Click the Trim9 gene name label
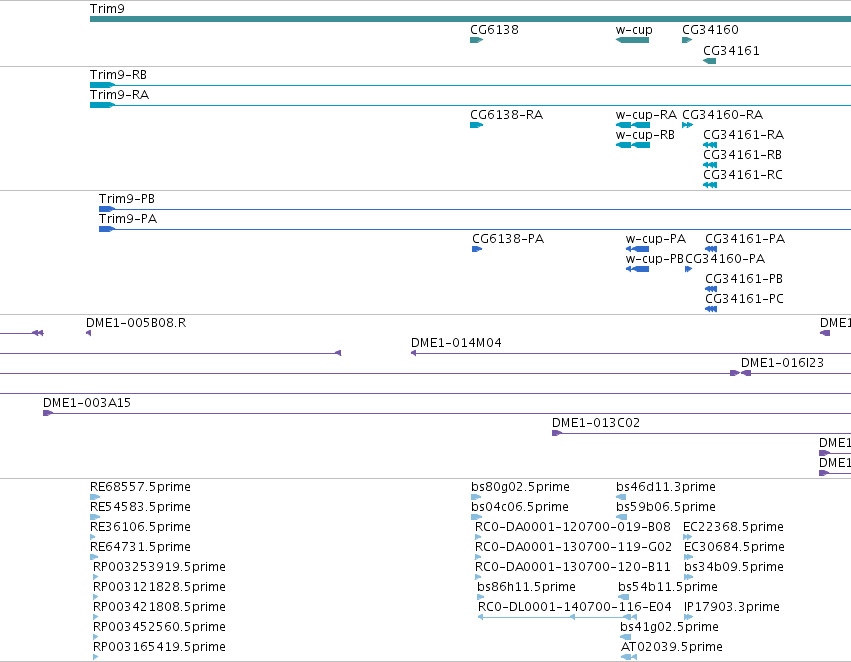 pyautogui.click(x=107, y=9)
